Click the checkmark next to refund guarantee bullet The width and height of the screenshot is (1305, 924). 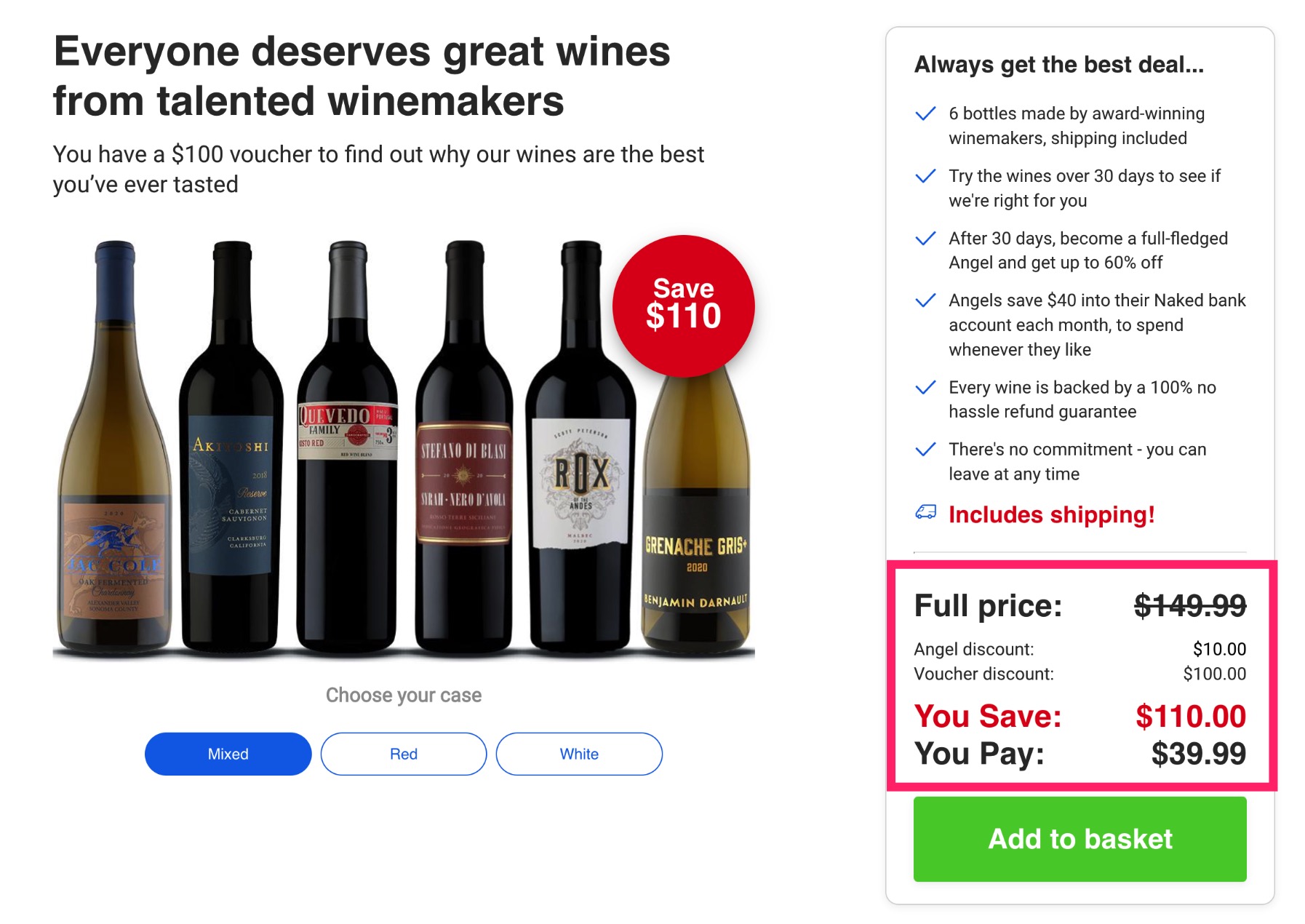[x=925, y=387]
